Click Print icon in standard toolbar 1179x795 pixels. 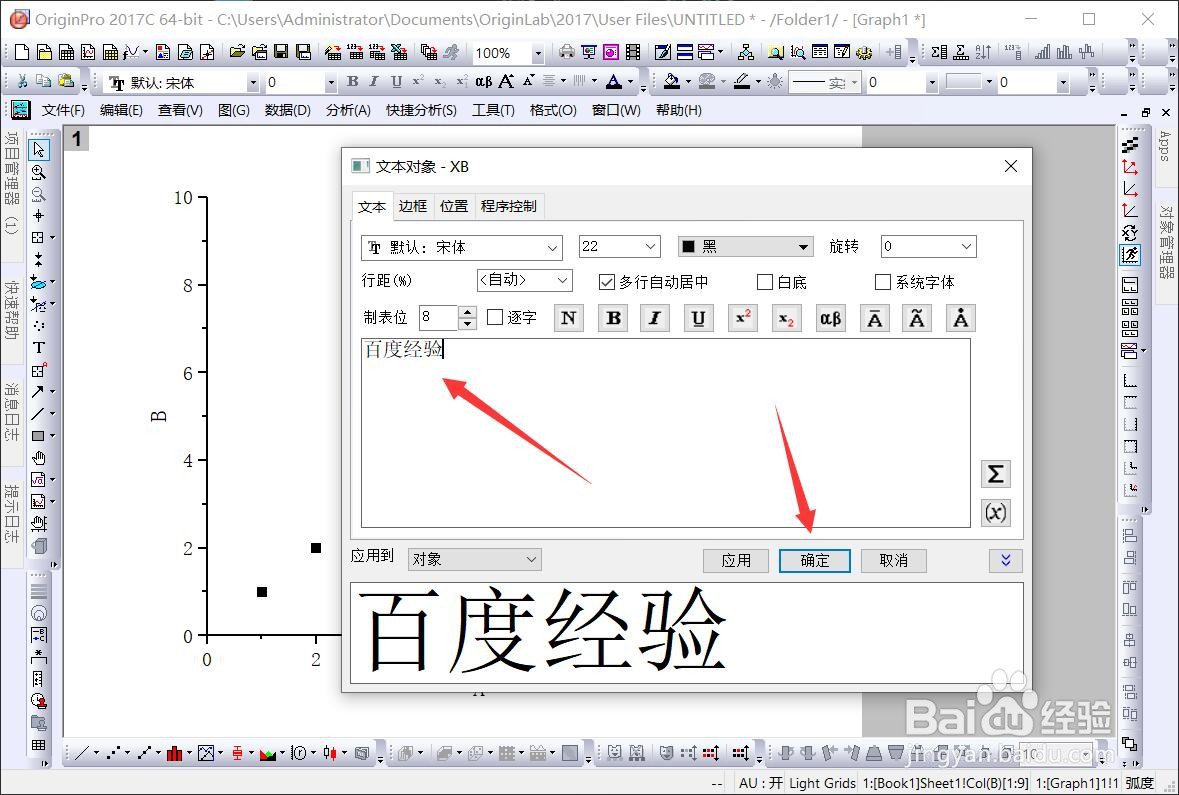tap(566, 52)
